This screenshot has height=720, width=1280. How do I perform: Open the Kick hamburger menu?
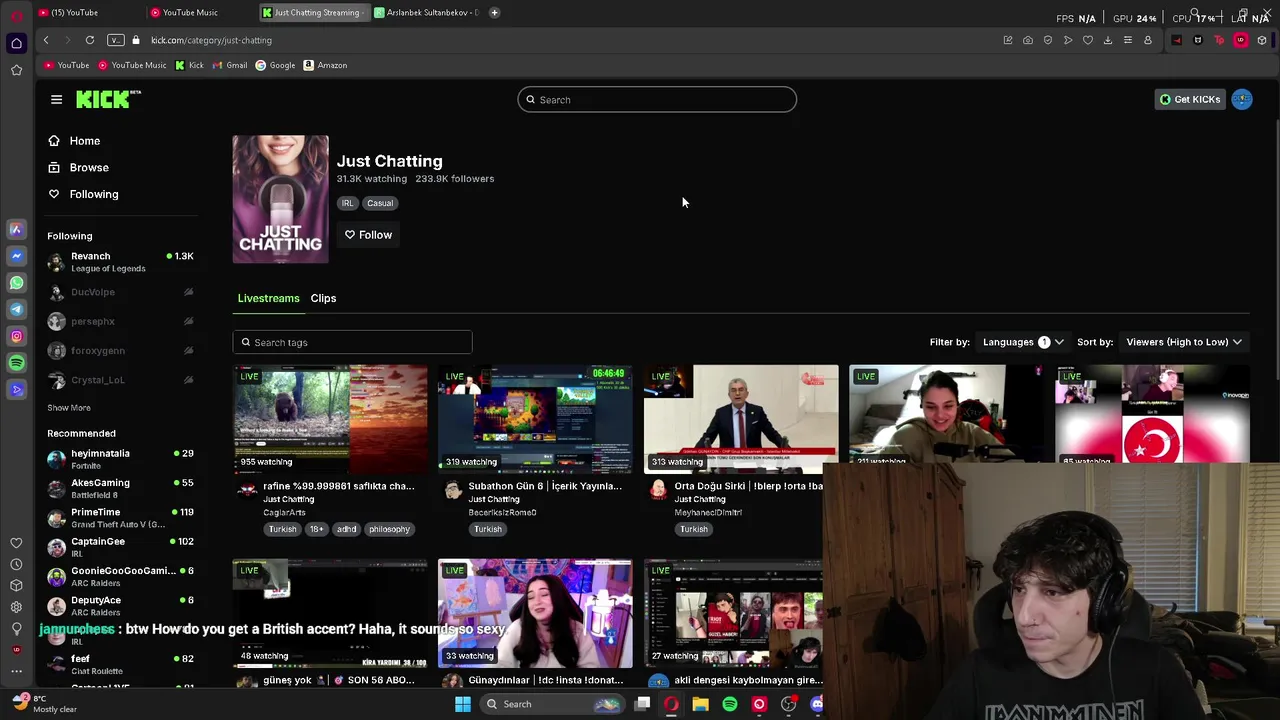[56, 99]
